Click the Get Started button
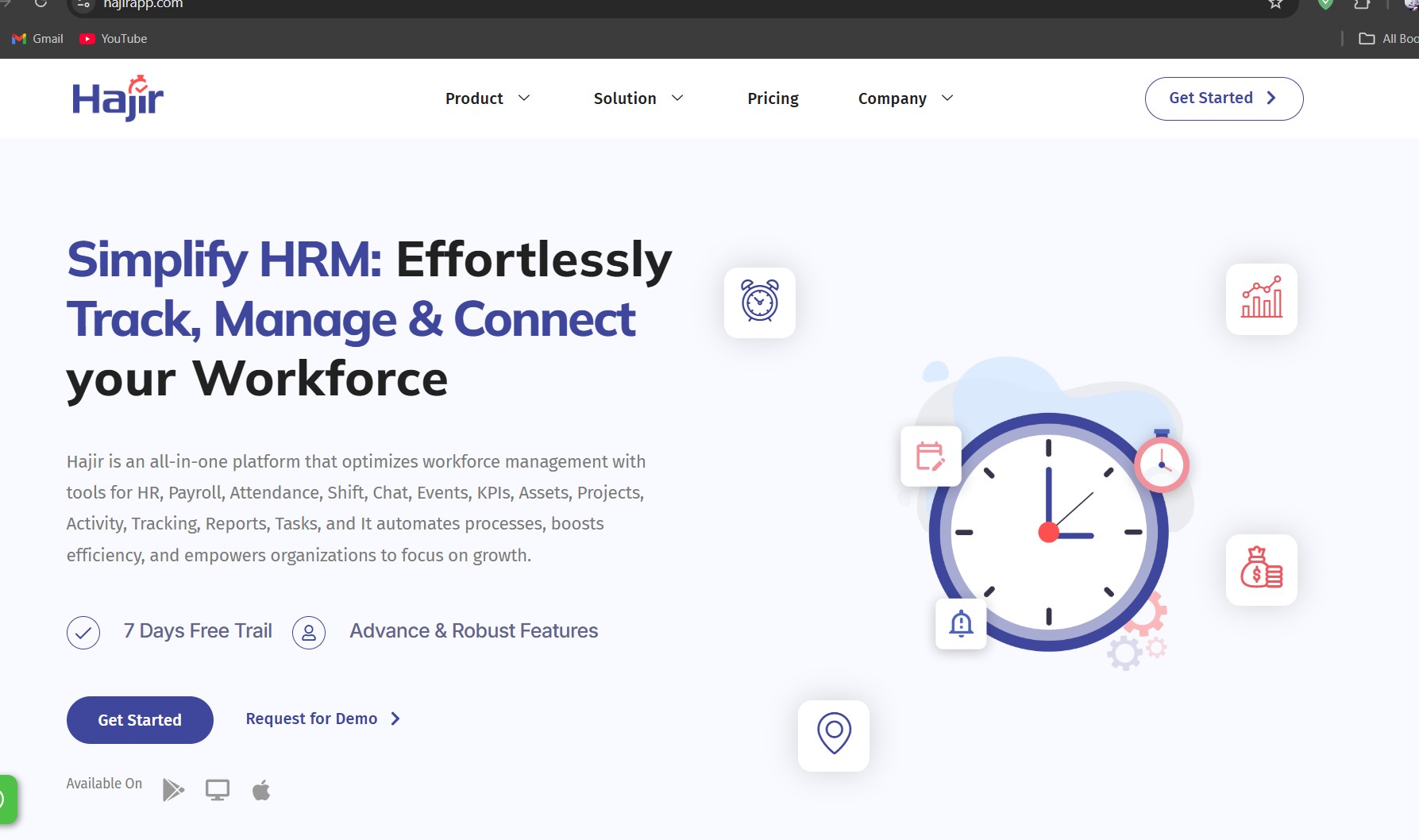The width and height of the screenshot is (1419, 840). (x=1223, y=98)
